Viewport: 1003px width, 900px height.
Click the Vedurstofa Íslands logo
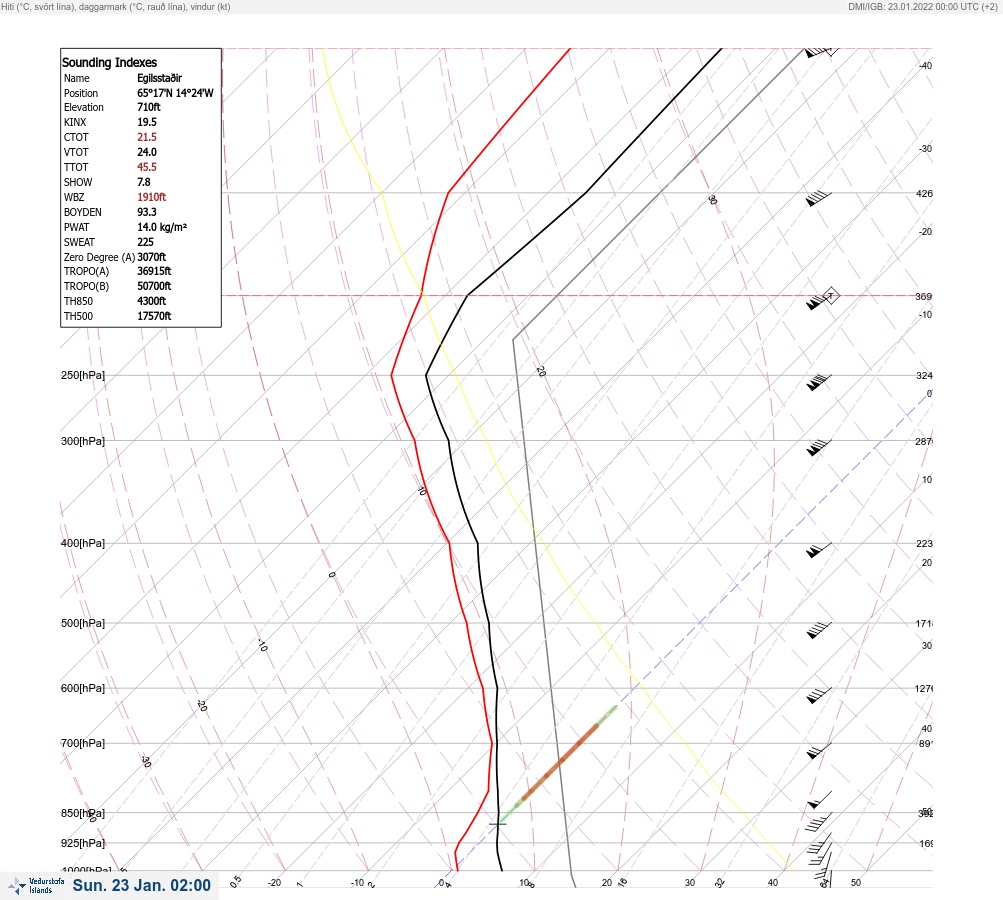(x=36, y=886)
